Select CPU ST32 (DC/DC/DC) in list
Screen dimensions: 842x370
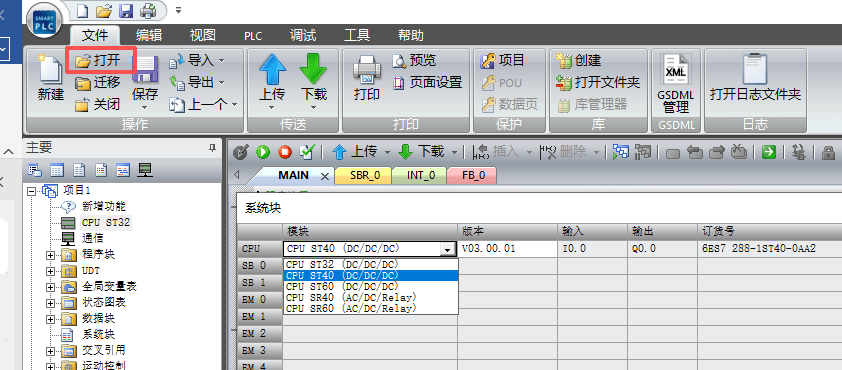tap(371, 264)
